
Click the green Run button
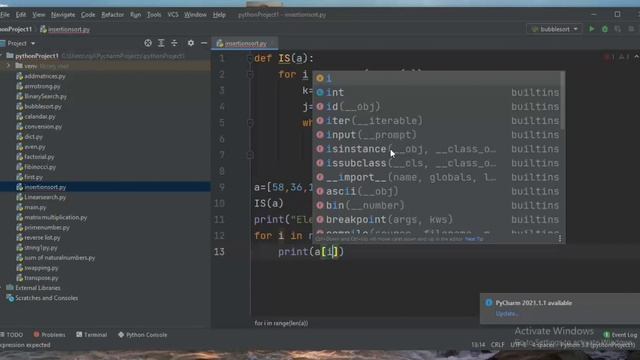point(591,29)
